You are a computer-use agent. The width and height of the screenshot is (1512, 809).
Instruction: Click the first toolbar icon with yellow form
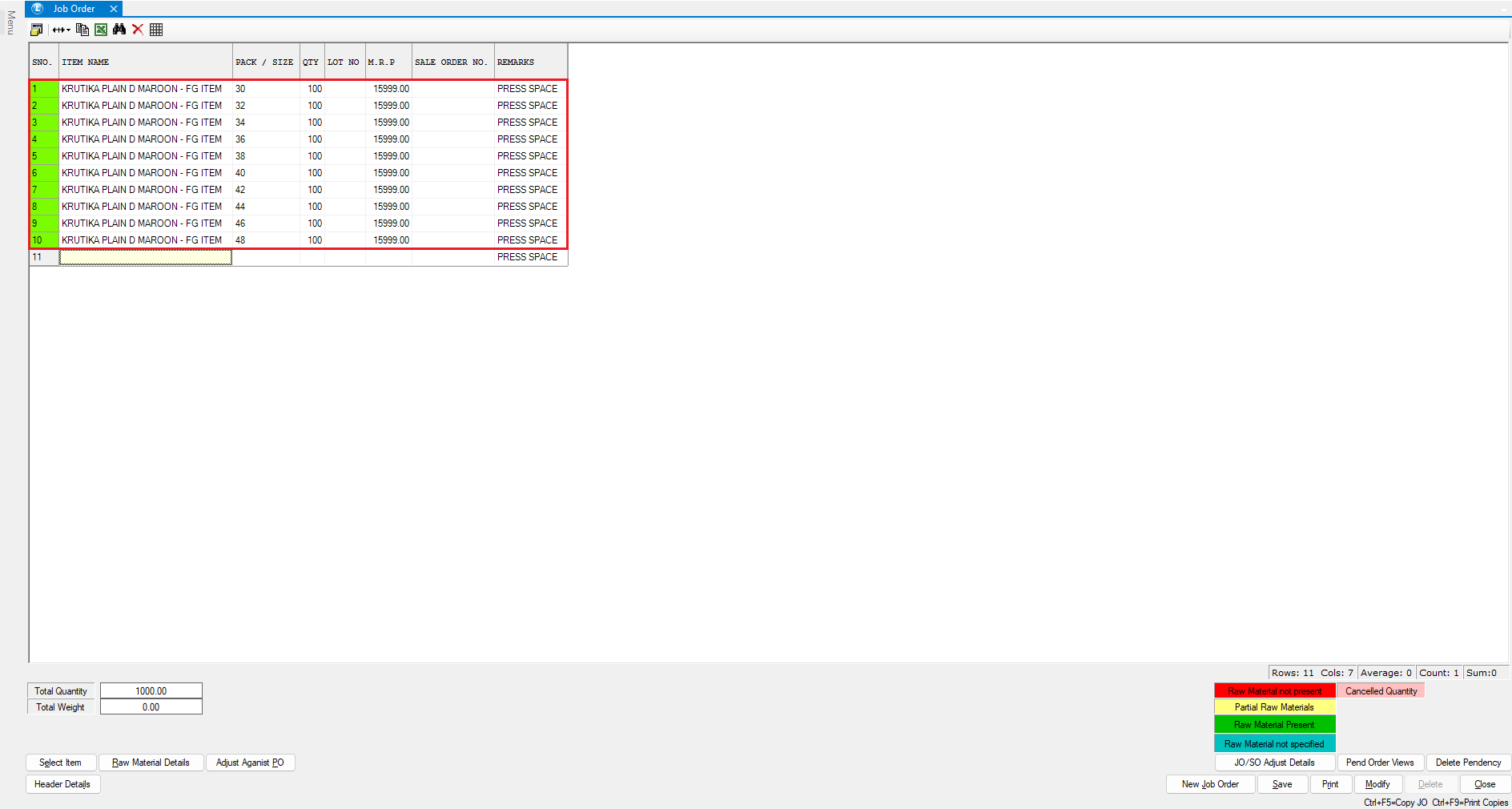coord(36,30)
